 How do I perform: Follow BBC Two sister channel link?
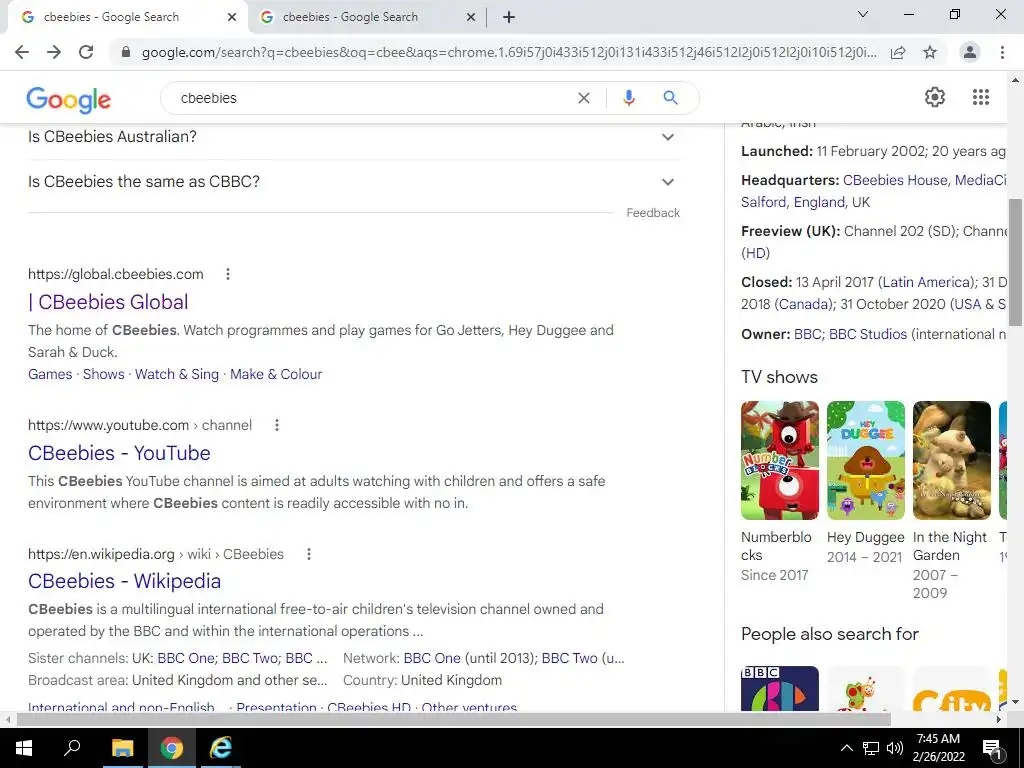[x=249, y=658]
